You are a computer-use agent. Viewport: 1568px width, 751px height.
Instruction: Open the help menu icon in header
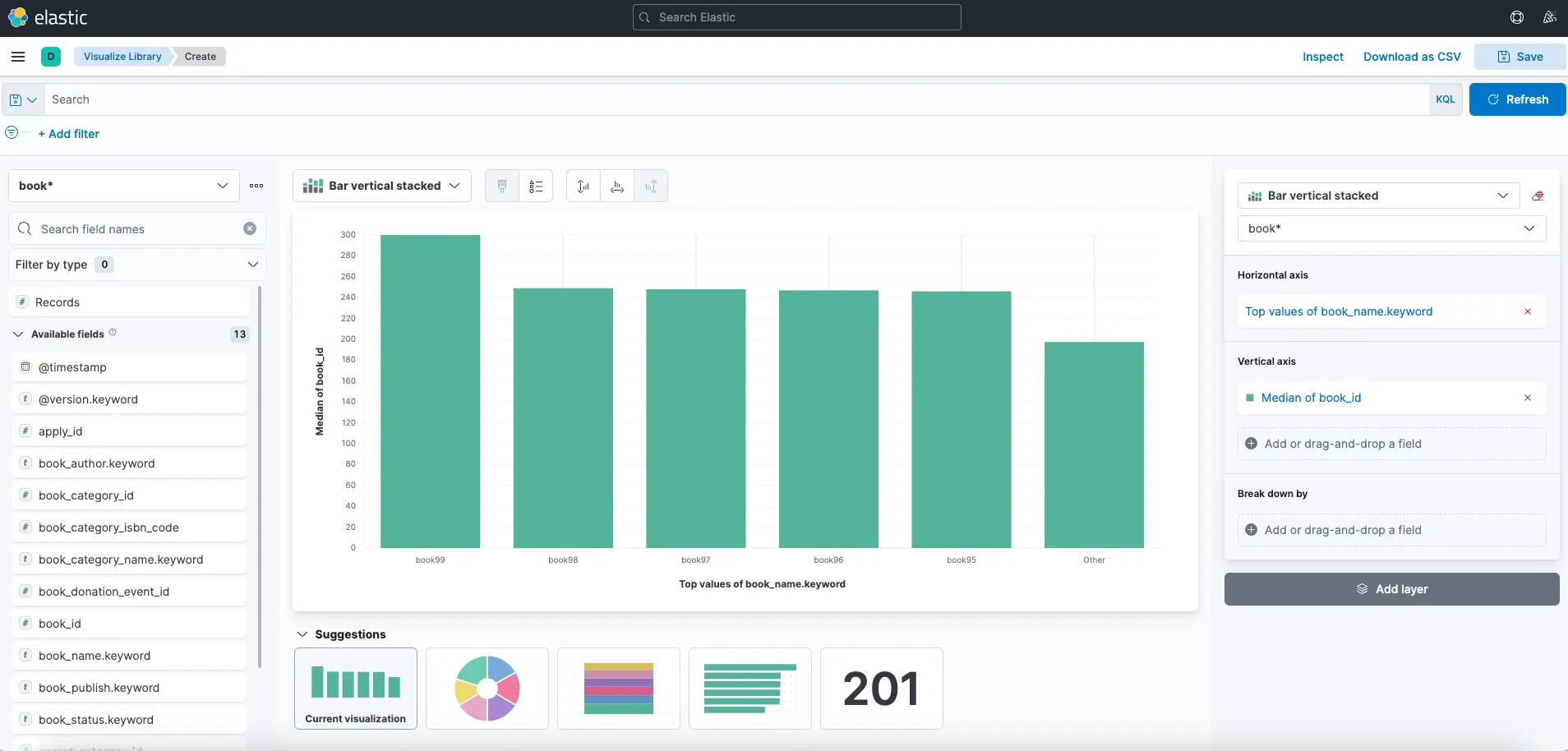1517,17
